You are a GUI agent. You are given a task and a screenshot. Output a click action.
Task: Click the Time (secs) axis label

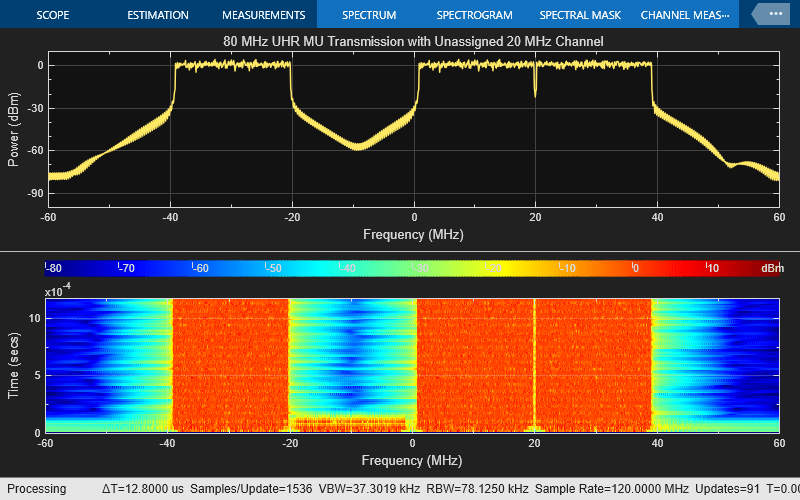[13, 365]
